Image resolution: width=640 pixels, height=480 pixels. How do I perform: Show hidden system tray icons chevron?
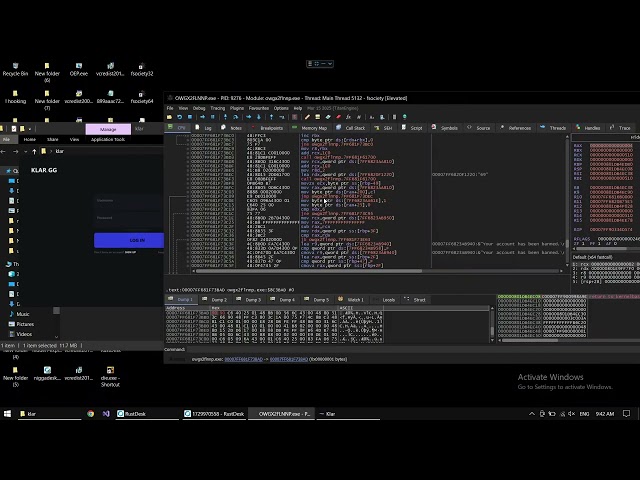click(531, 413)
